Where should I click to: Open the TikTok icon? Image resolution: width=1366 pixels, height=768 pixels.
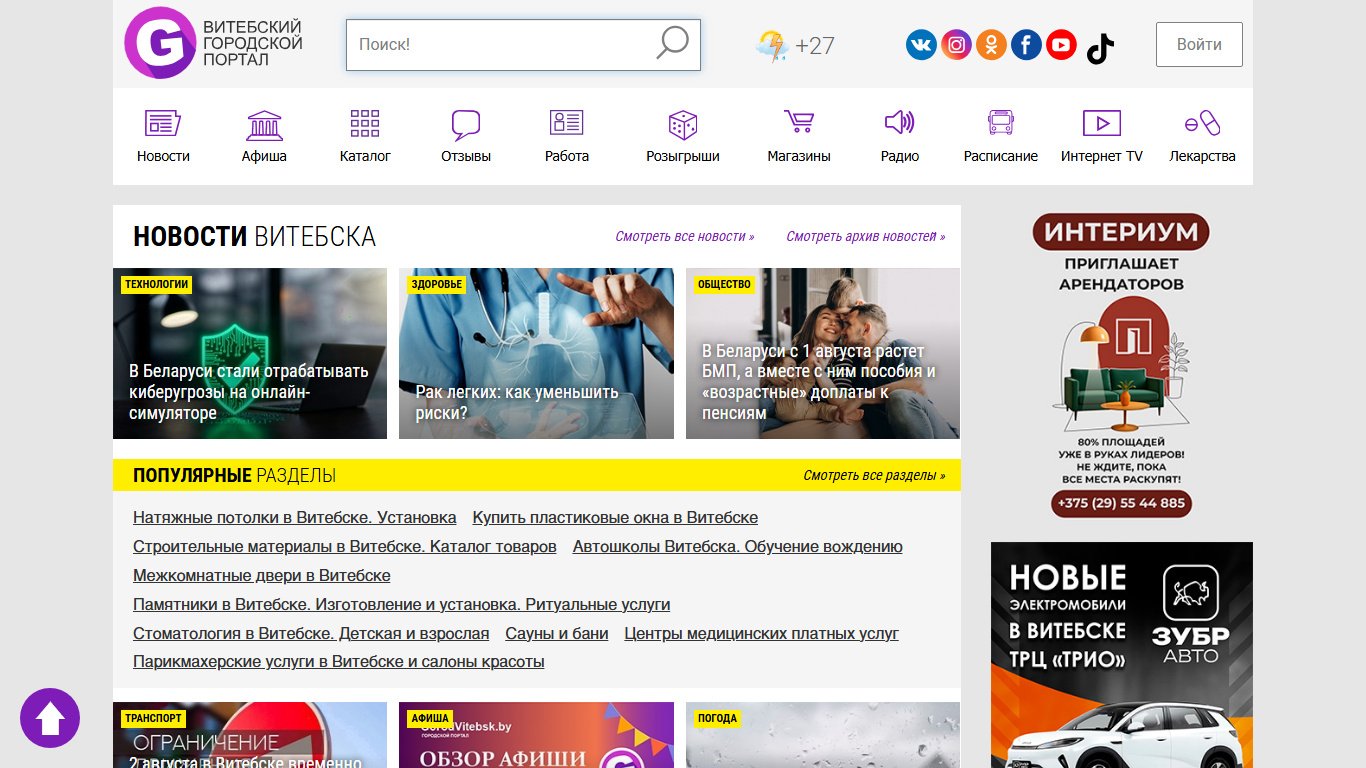1100,47
